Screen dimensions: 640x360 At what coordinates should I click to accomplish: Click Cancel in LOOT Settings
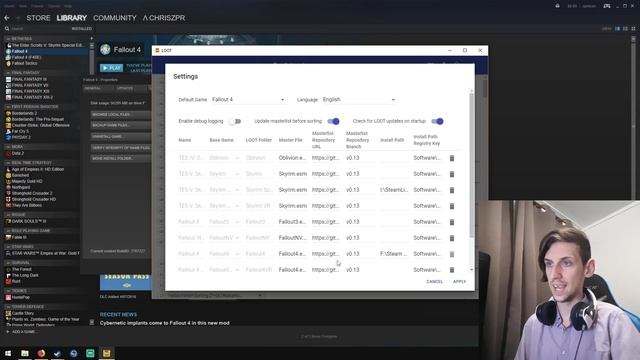coord(434,282)
